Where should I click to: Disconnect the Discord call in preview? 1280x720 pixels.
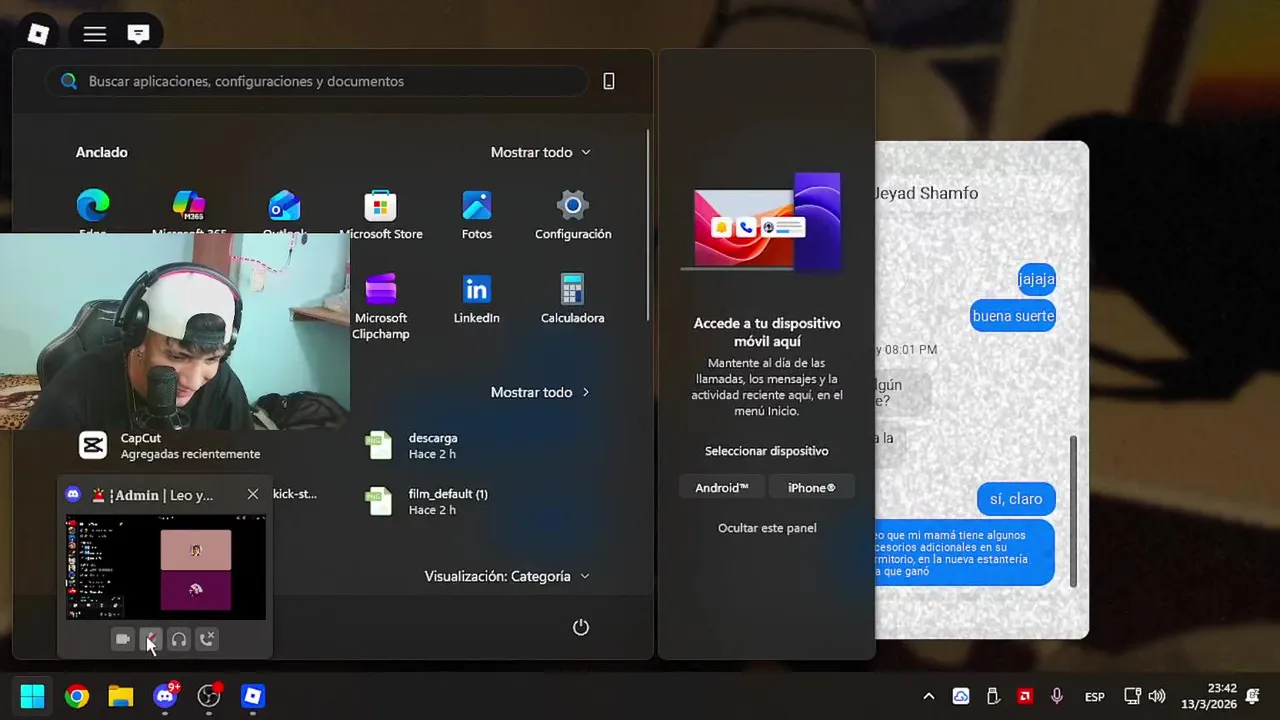click(x=207, y=639)
